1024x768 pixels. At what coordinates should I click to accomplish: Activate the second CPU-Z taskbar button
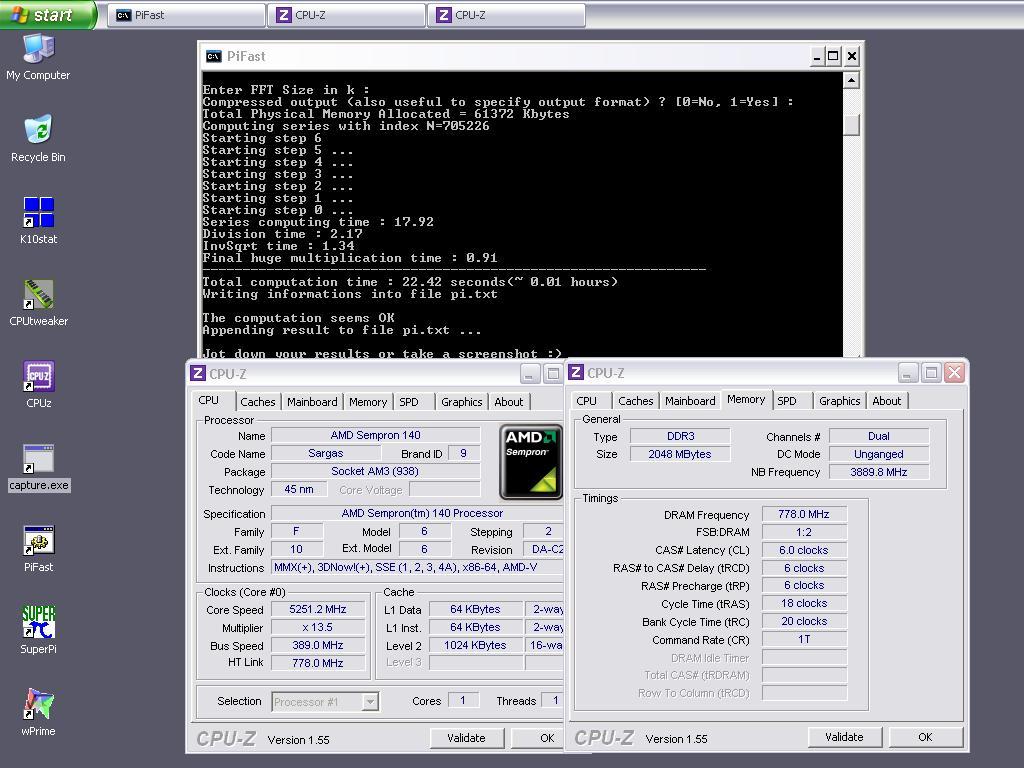[x=506, y=15]
